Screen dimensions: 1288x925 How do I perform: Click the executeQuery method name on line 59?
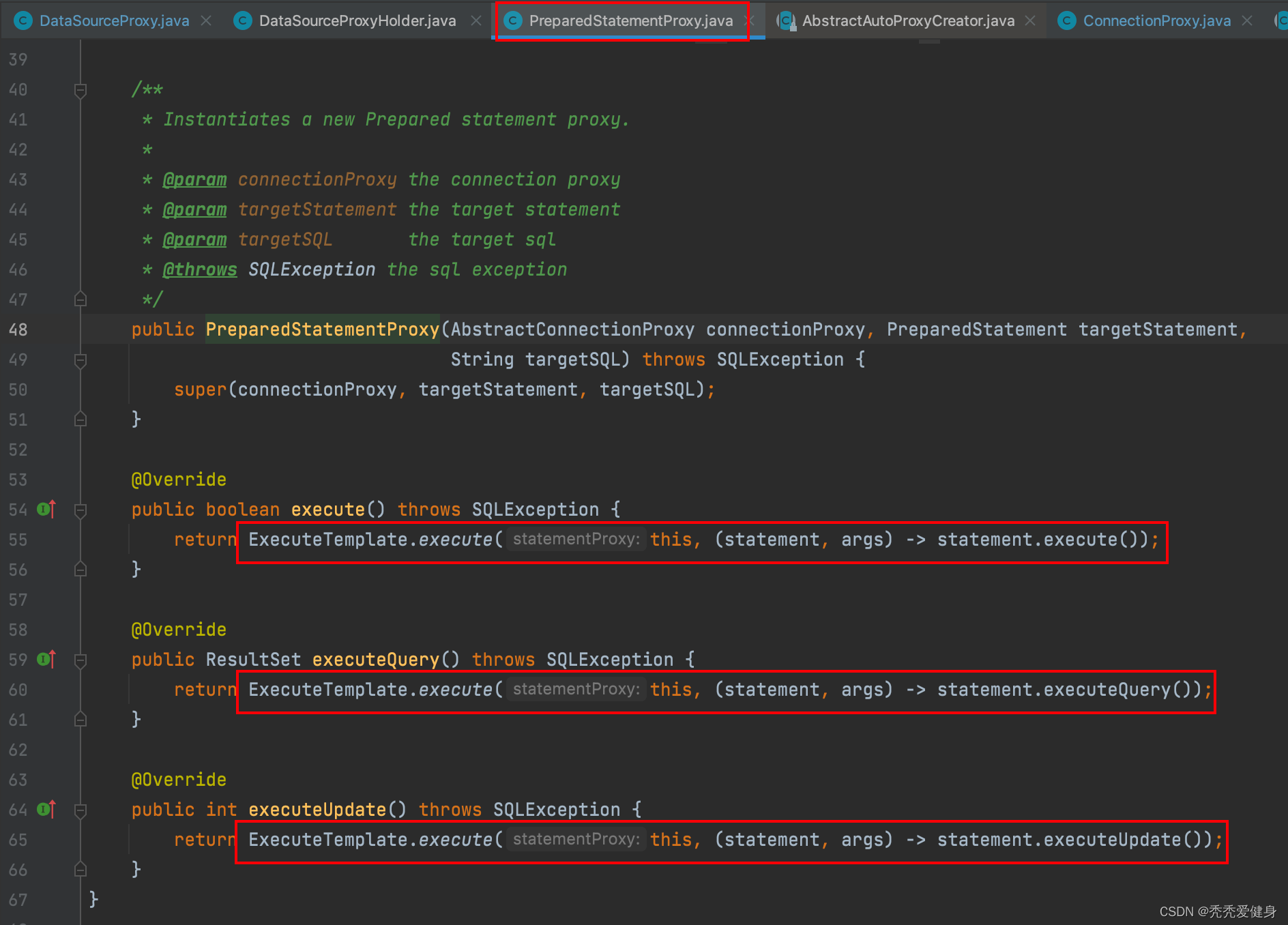pyautogui.click(x=376, y=660)
